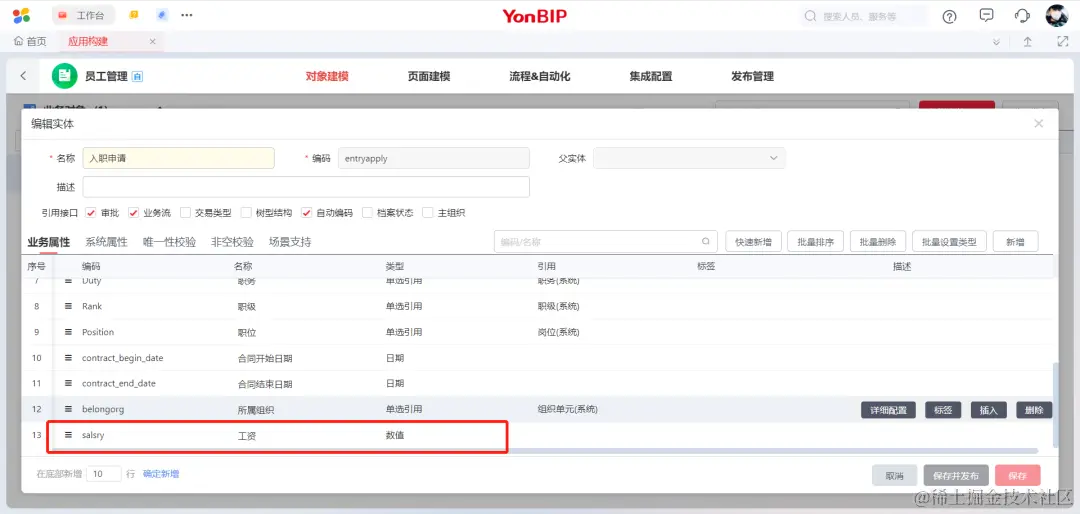Open the user avatar profile
The height and width of the screenshot is (514, 1080).
[x=1057, y=15]
